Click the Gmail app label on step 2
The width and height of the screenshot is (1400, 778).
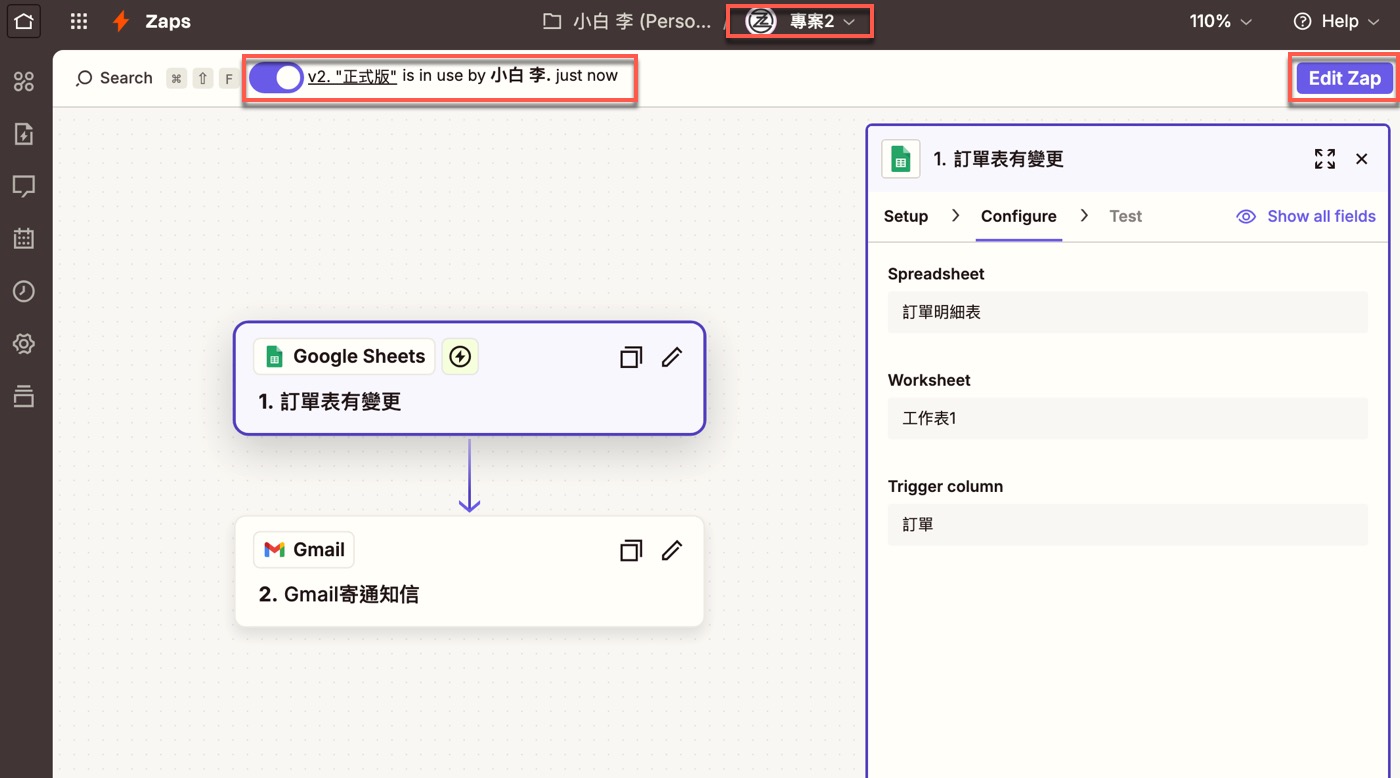tap(304, 550)
